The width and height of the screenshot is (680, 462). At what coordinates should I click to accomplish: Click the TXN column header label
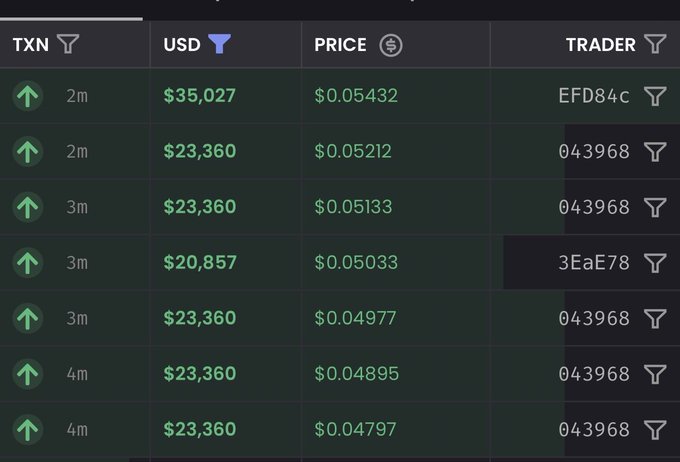(31, 45)
